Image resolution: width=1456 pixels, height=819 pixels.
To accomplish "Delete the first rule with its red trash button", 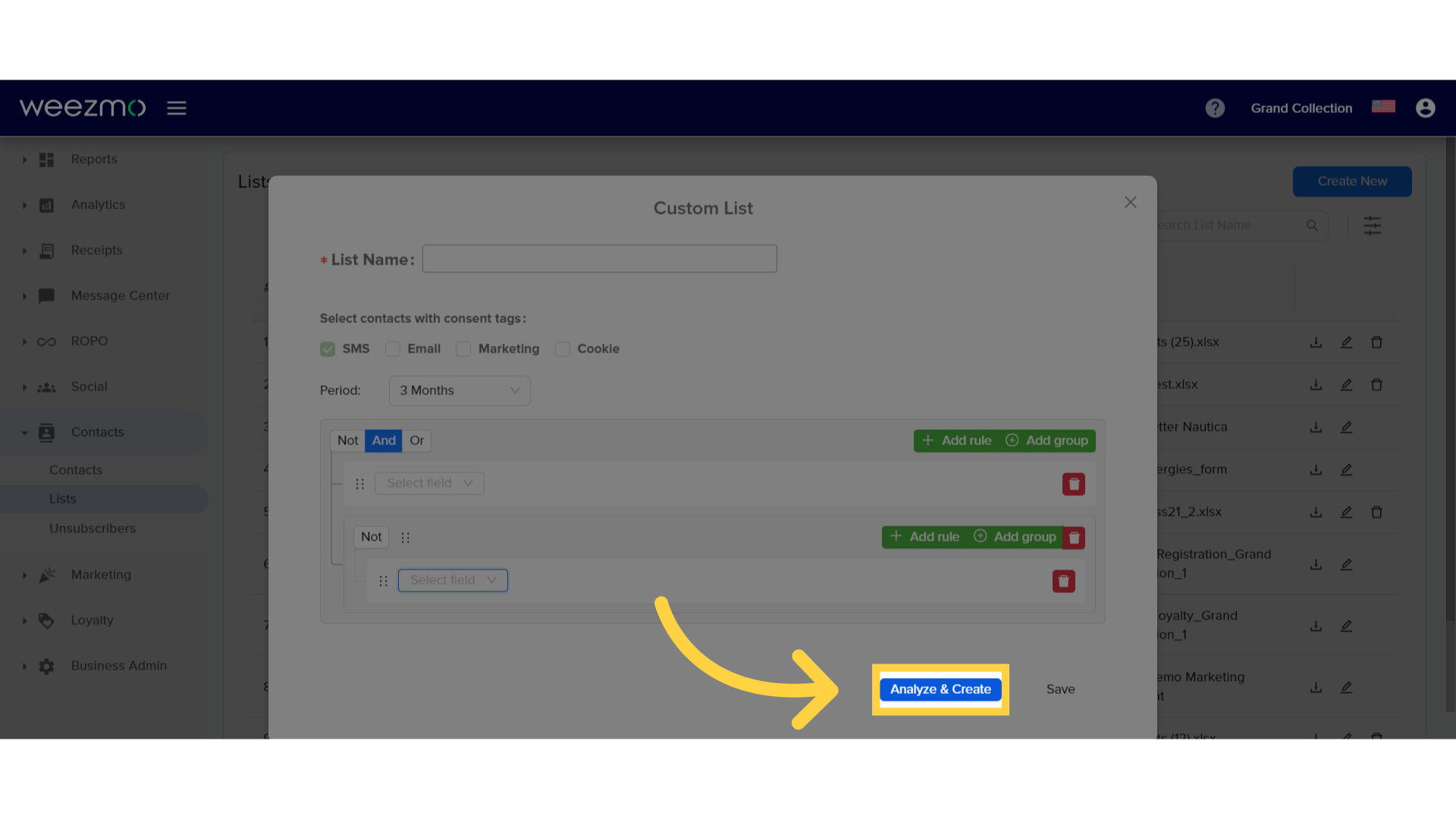I will point(1074,484).
